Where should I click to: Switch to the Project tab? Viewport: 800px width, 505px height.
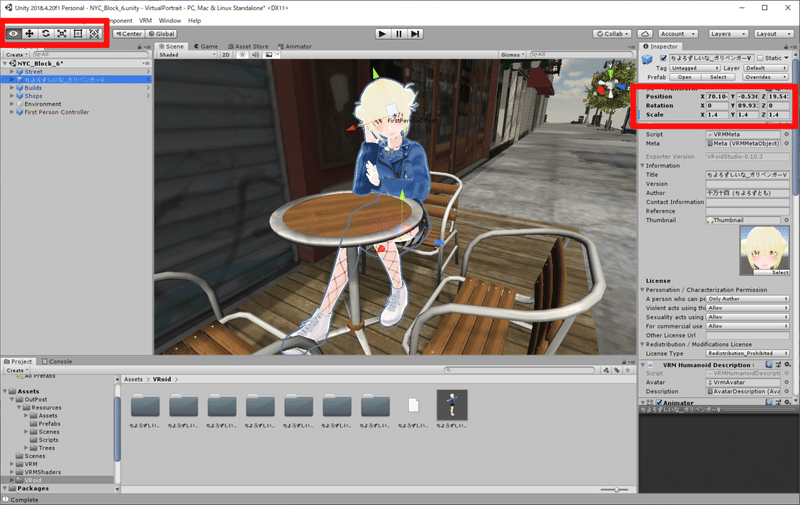pos(18,361)
